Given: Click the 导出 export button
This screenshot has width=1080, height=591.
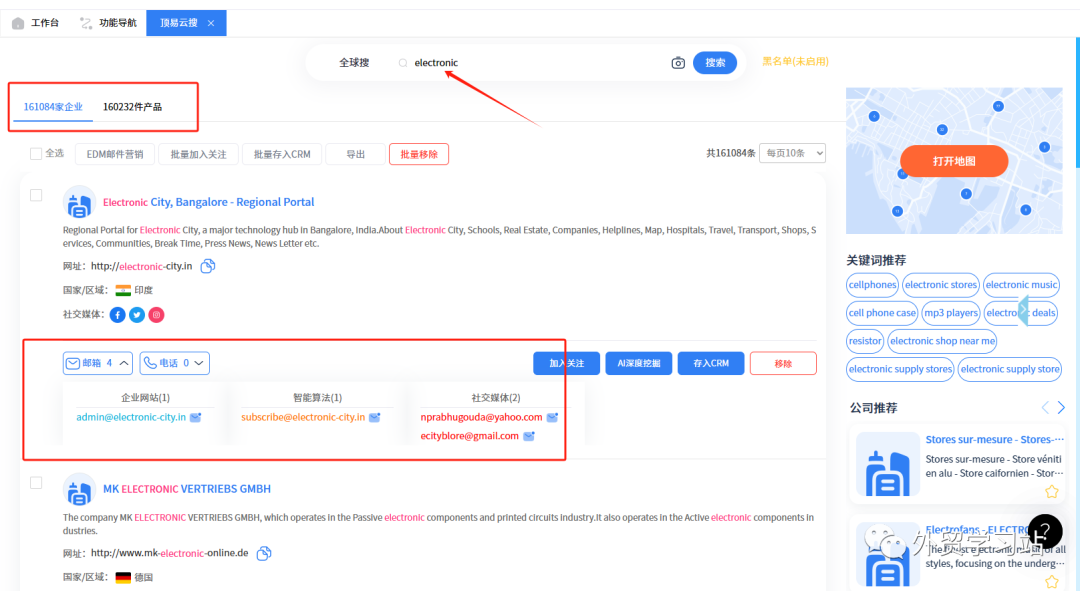Looking at the screenshot, I should tap(355, 154).
